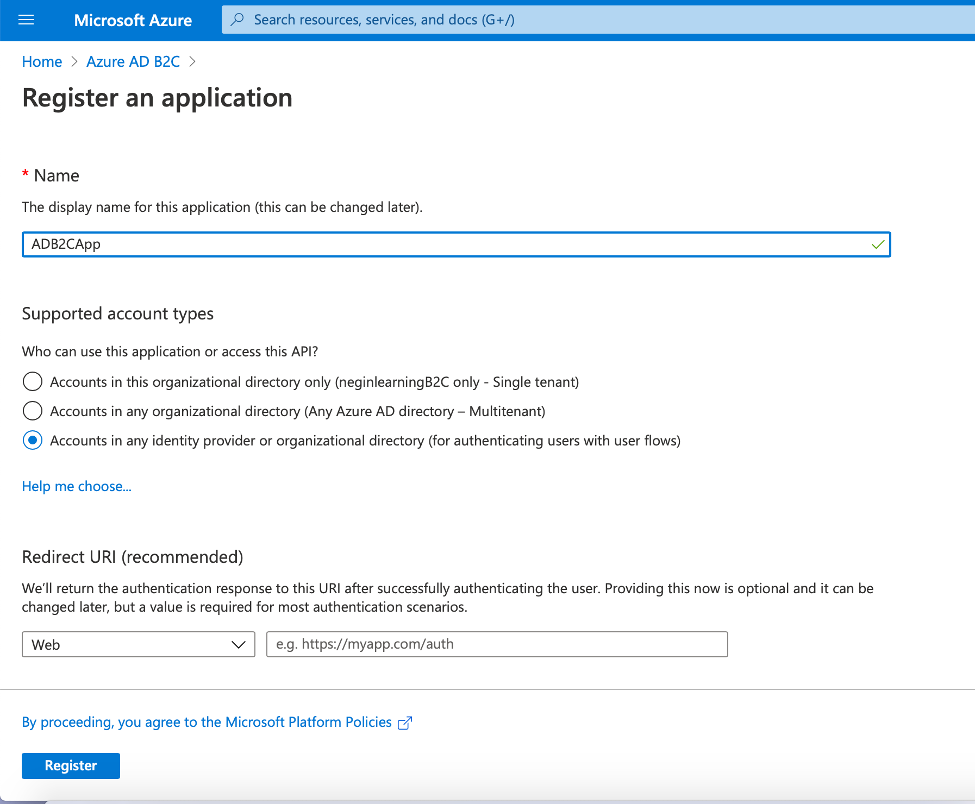977x804 pixels.
Task: Open the Help me choose link
Action: coord(77,486)
